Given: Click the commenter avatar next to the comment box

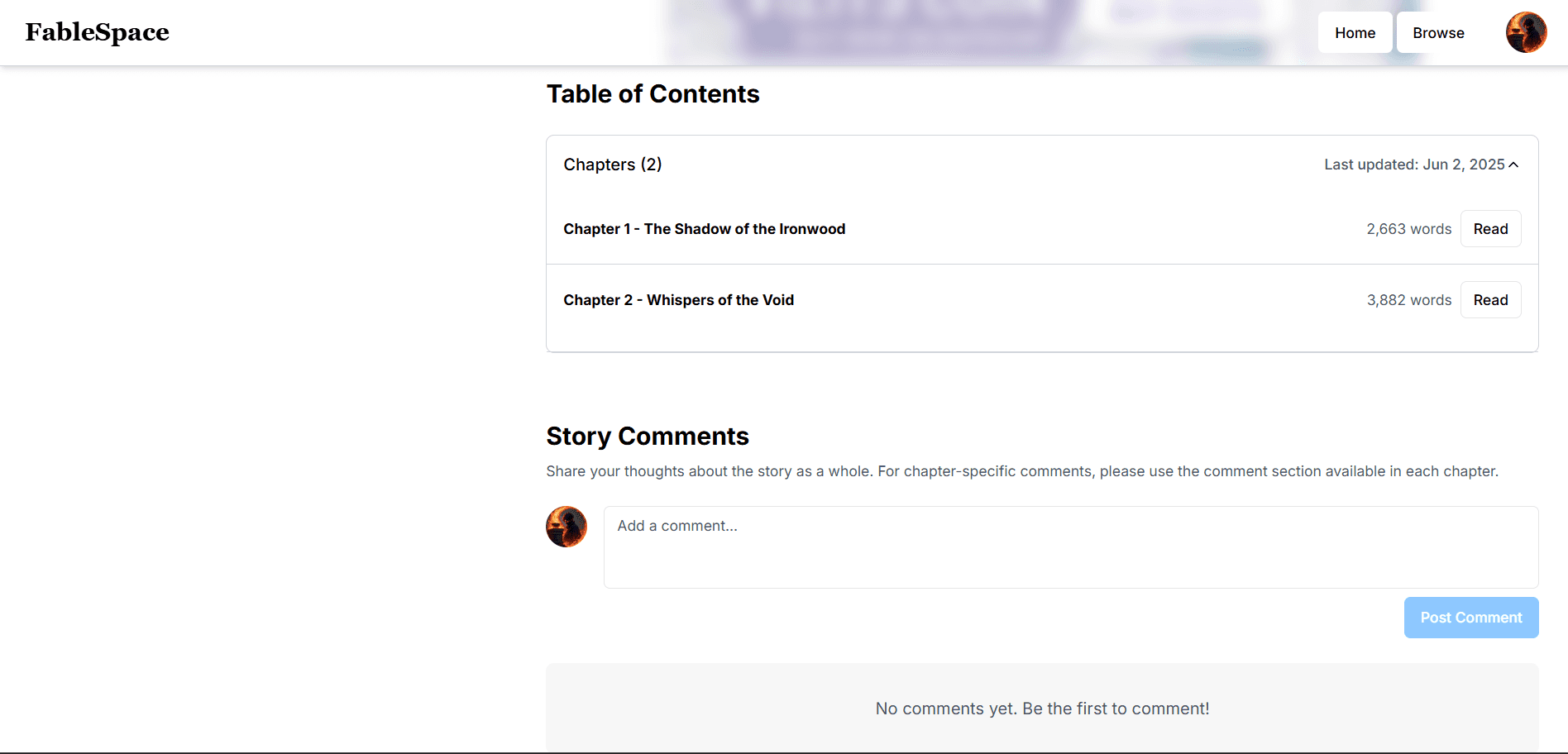Looking at the screenshot, I should 566,527.
